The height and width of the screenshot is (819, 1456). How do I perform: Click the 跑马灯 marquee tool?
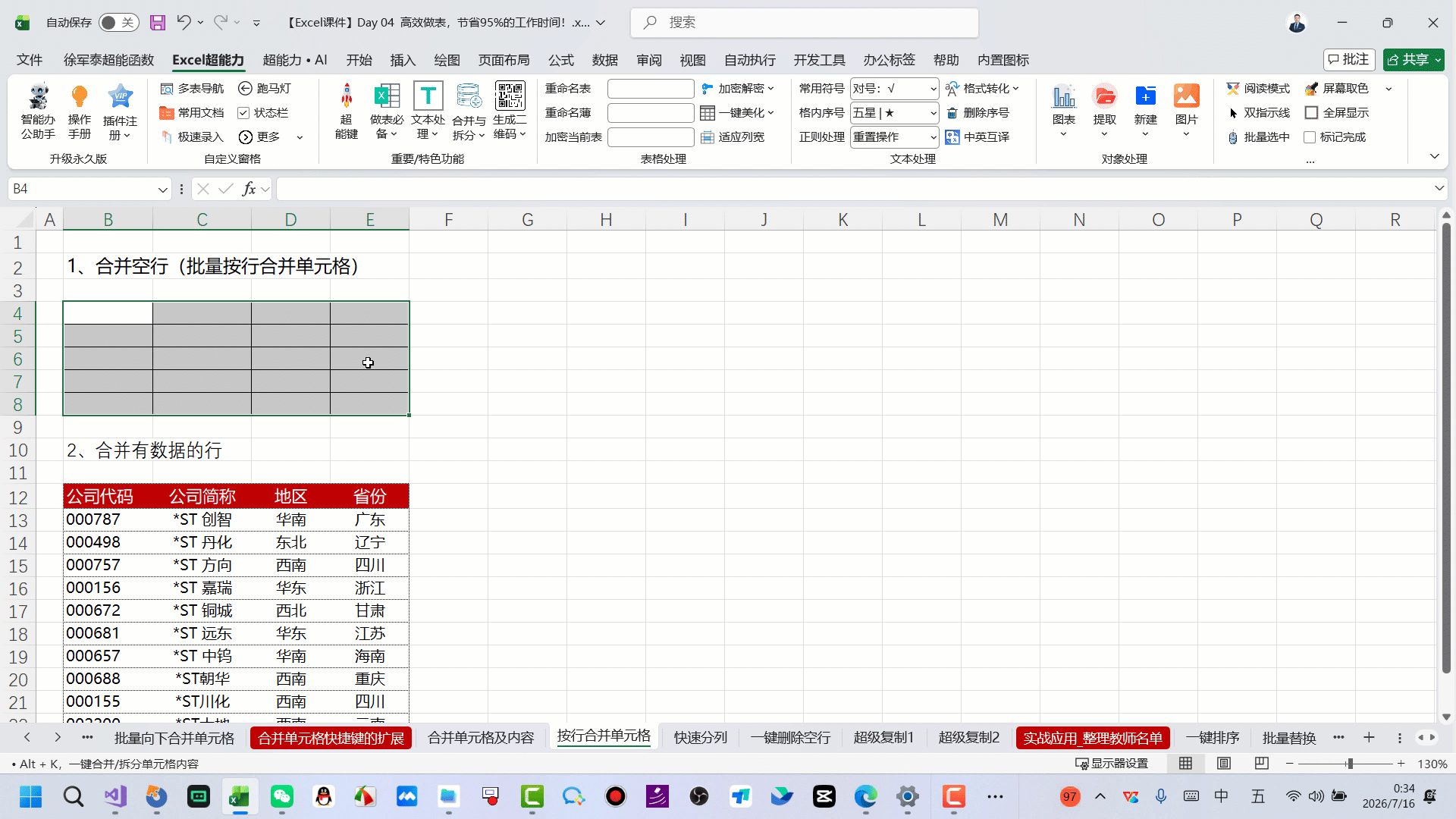click(265, 89)
